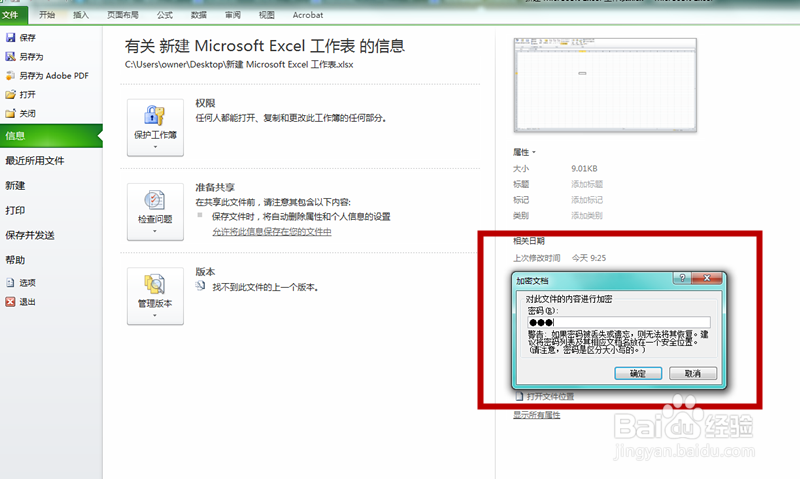Image resolution: width=800 pixels, height=479 pixels.
Task: Click the 9.01KB file size value
Action: [x=584, y=168]
